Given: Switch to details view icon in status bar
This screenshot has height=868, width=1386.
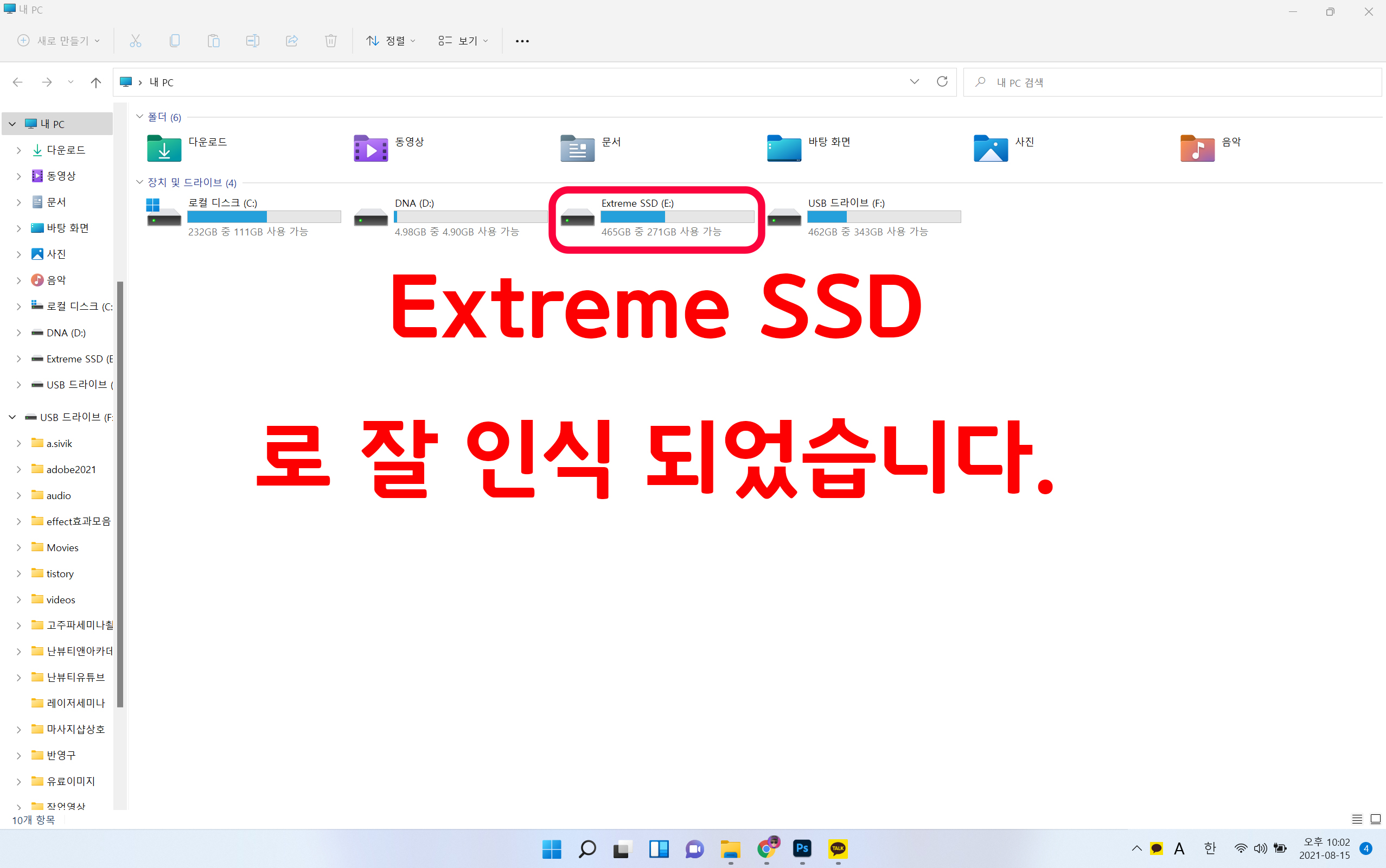Looking at the screenshot, I should 1357,819.
